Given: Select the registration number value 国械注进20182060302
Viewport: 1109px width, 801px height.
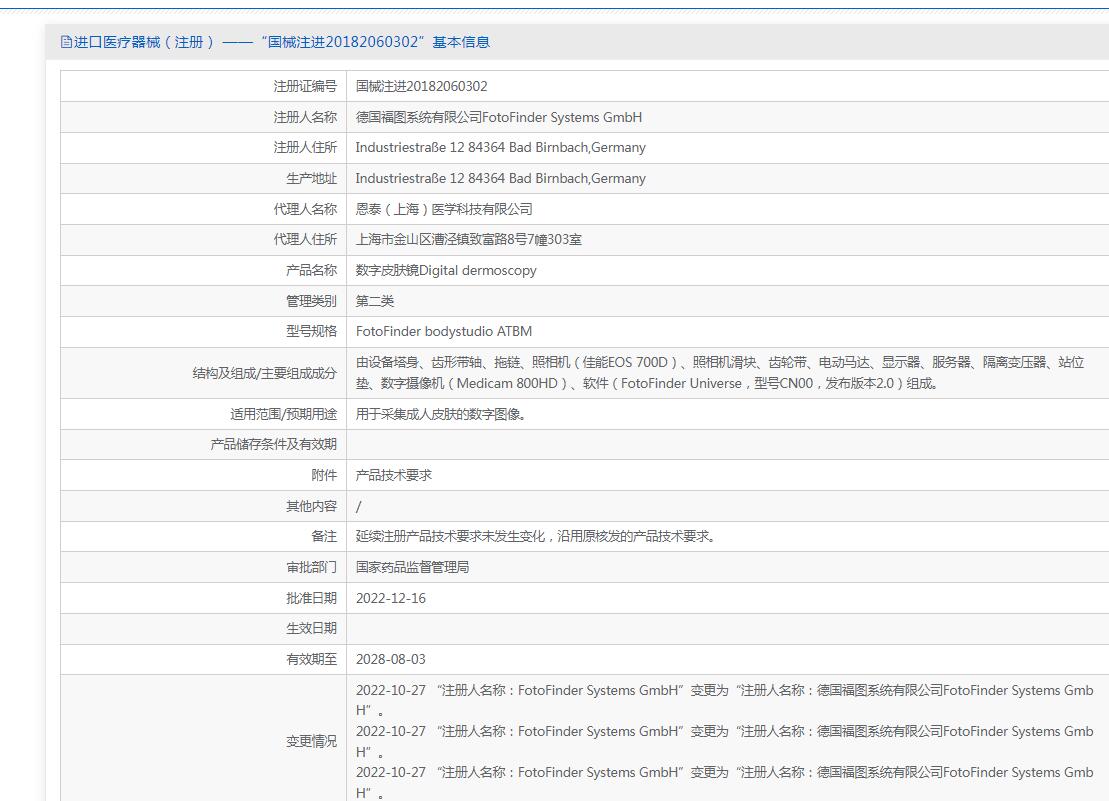Looking at the screenshot, I should (x=422, y=86).
